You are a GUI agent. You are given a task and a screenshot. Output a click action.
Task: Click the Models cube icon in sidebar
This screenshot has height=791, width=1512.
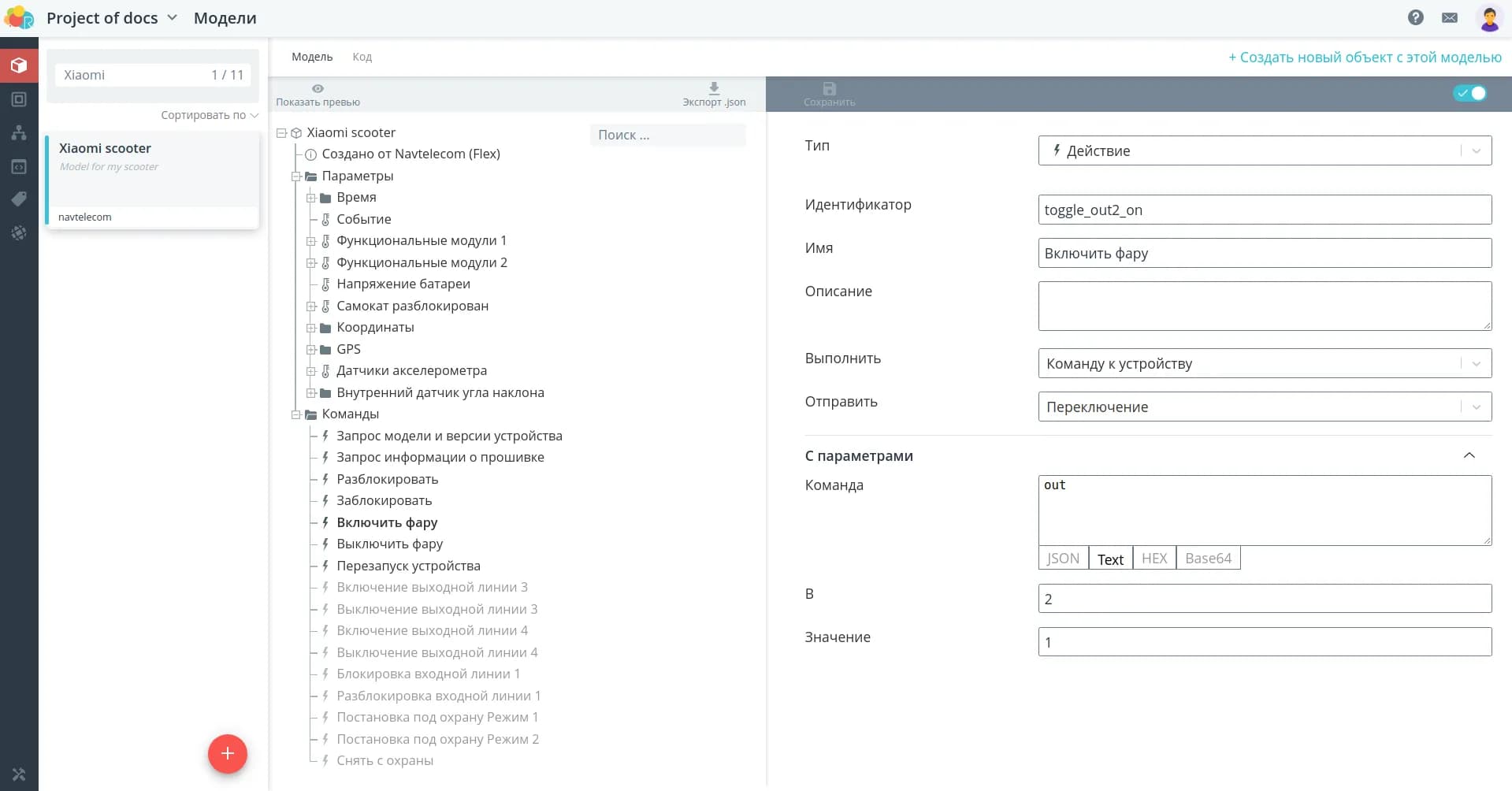19,65
